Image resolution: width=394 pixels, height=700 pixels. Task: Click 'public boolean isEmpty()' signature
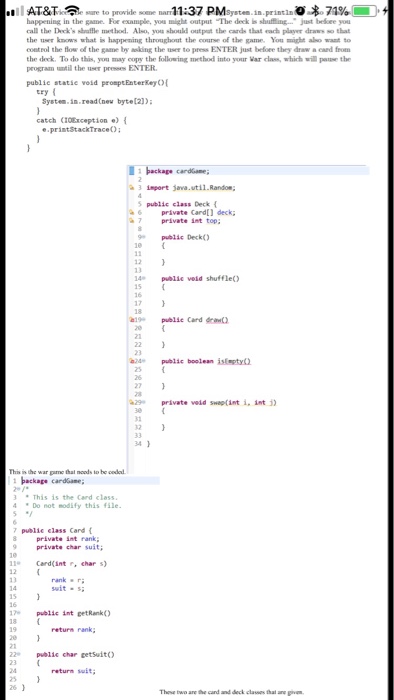click(206, 361)
